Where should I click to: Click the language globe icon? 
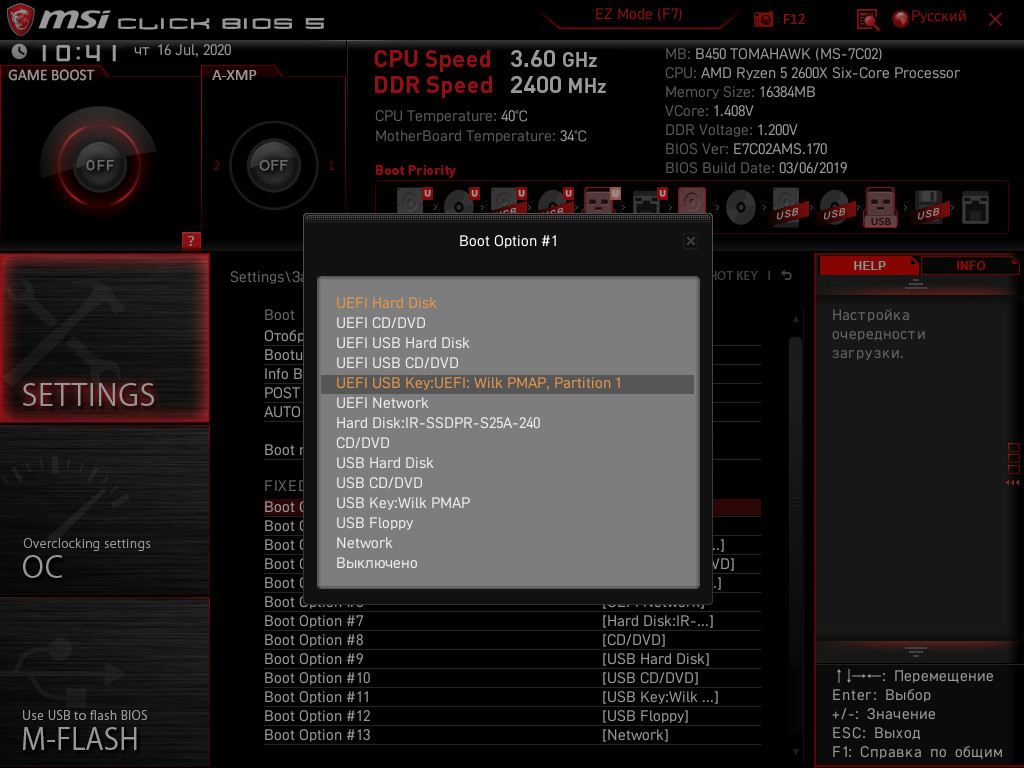coord(901,18)
